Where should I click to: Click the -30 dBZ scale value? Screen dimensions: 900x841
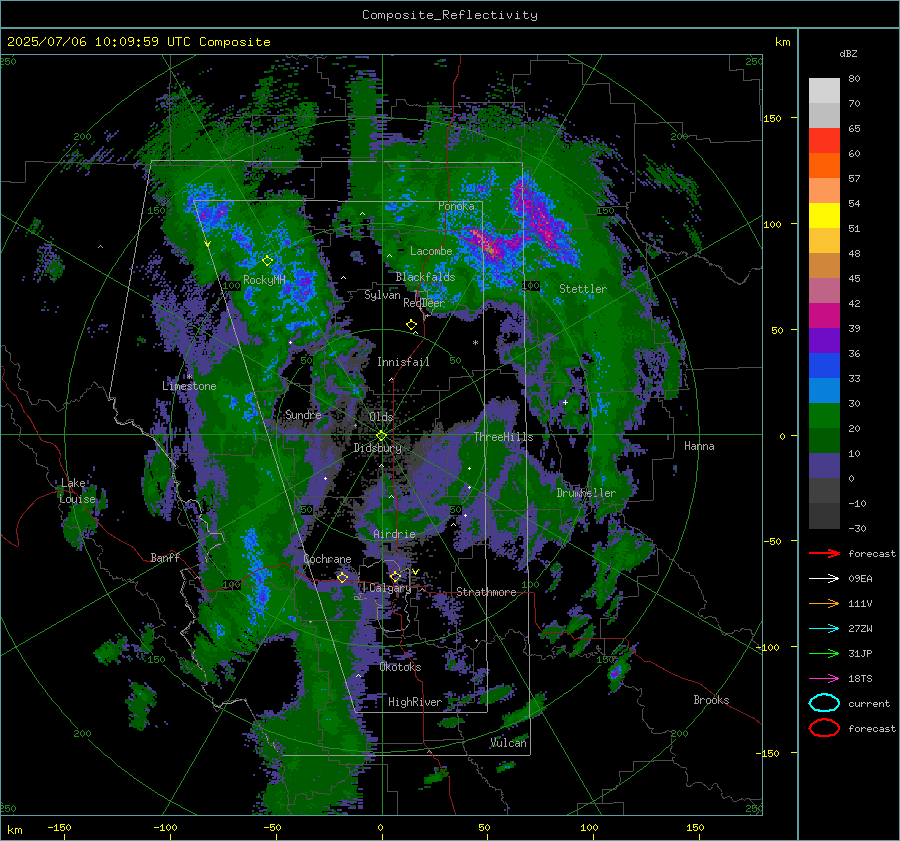[857, 528]
